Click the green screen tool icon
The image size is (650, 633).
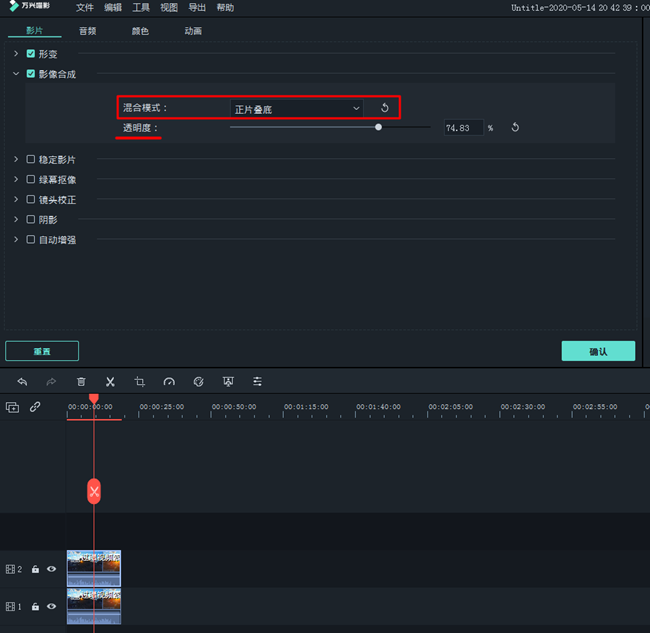[228, 382]
